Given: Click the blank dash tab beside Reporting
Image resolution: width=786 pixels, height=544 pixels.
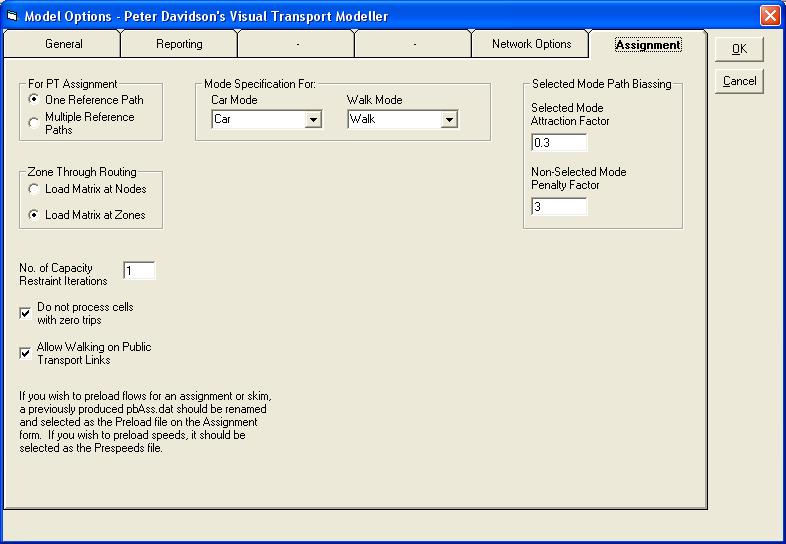Looking at the screenshot, I should click(x=296, y=44).
